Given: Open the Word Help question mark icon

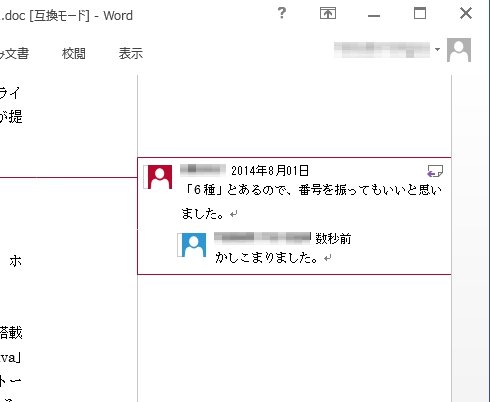Looking at the screenshot, I should point(282,13).
